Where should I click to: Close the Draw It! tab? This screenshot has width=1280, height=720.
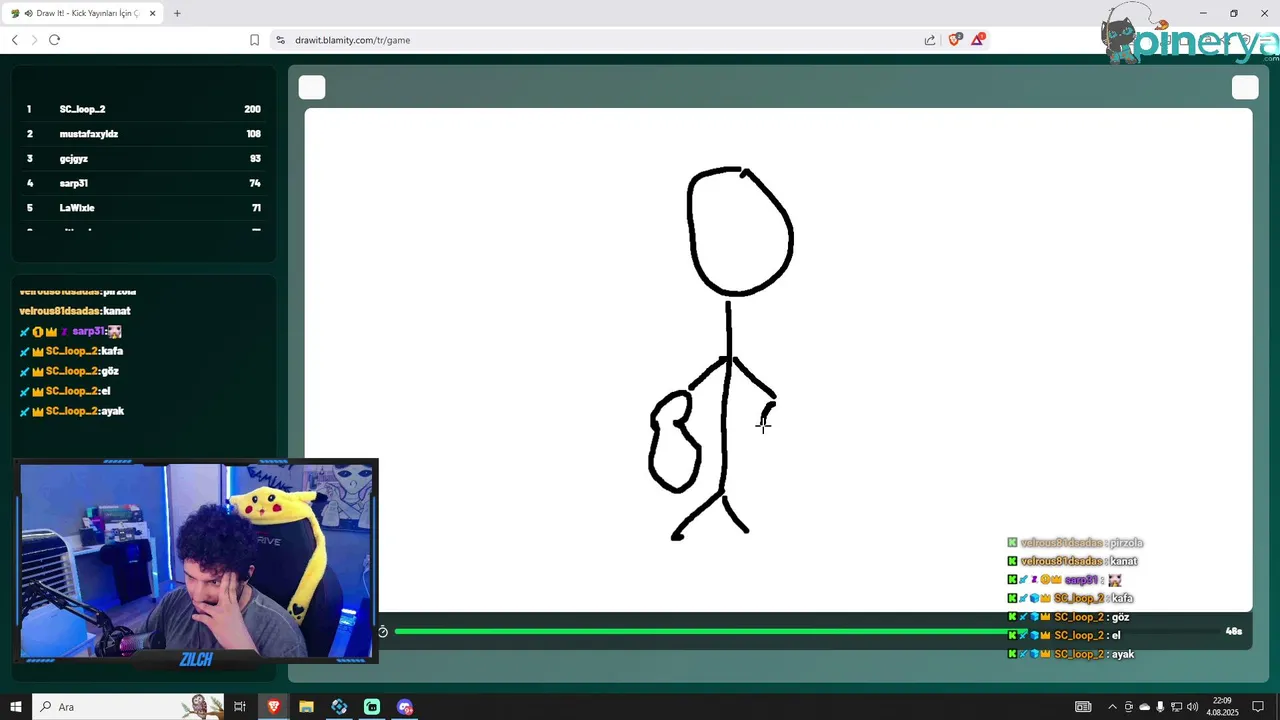click(151, 13)
